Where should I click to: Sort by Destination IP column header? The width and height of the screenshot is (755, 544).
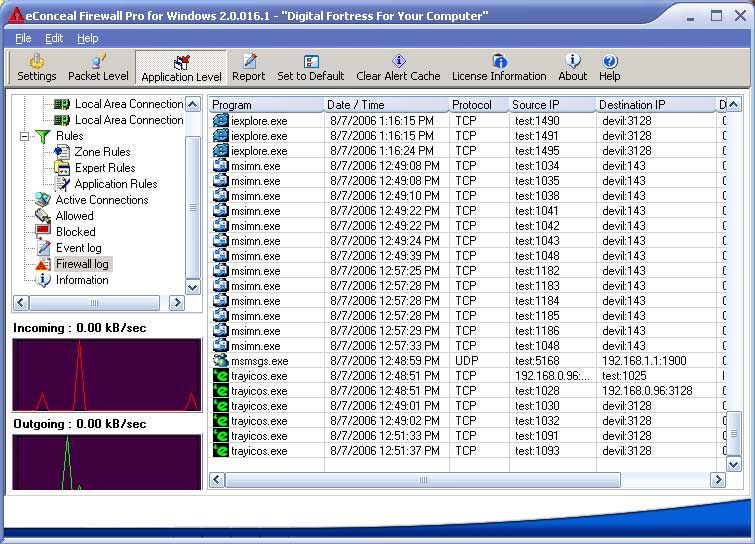(656, 104)
